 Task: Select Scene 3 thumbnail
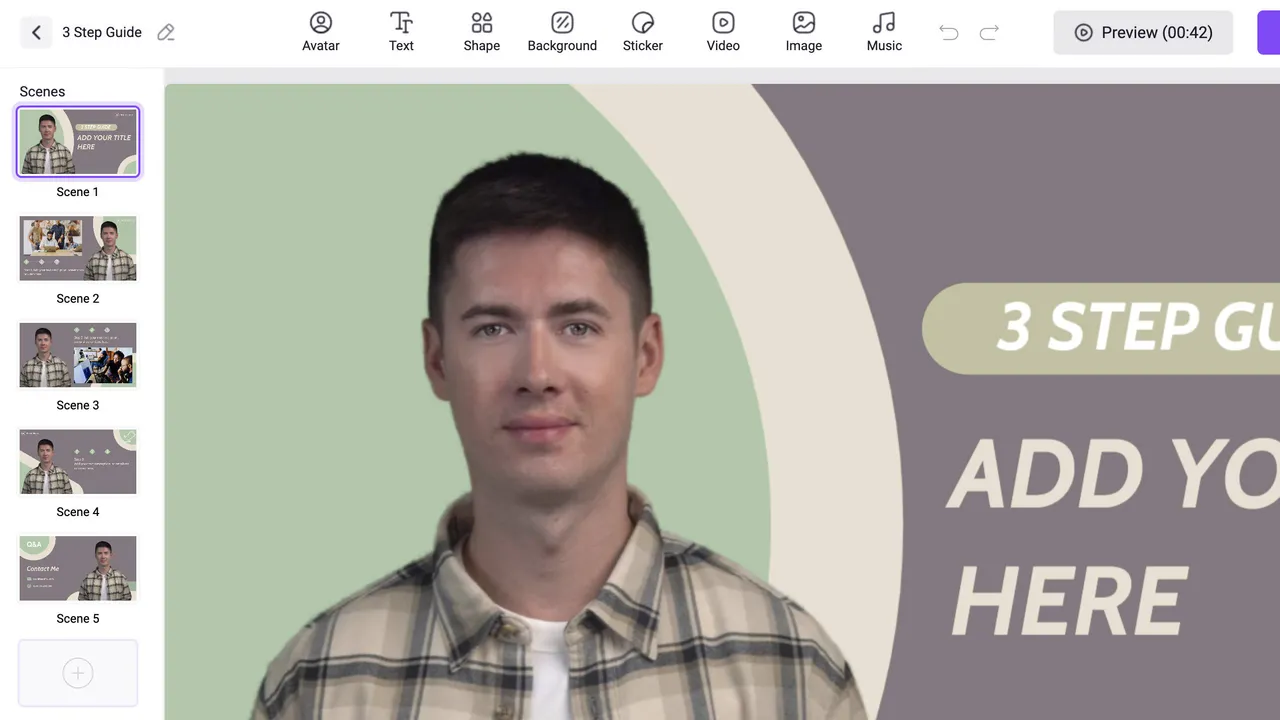click(78, 355)
